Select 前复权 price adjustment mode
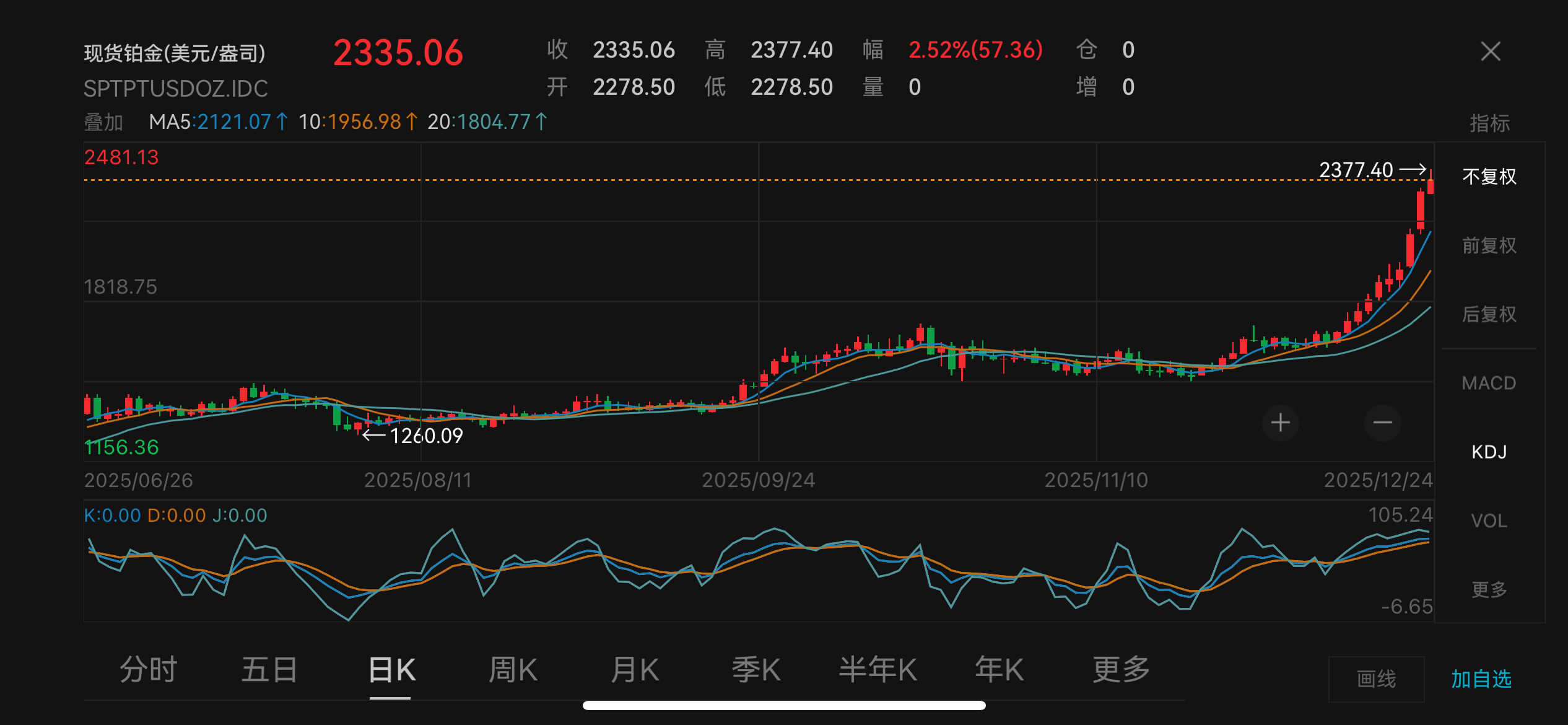The image size is (1568, 725). (x=1489, y=245)
